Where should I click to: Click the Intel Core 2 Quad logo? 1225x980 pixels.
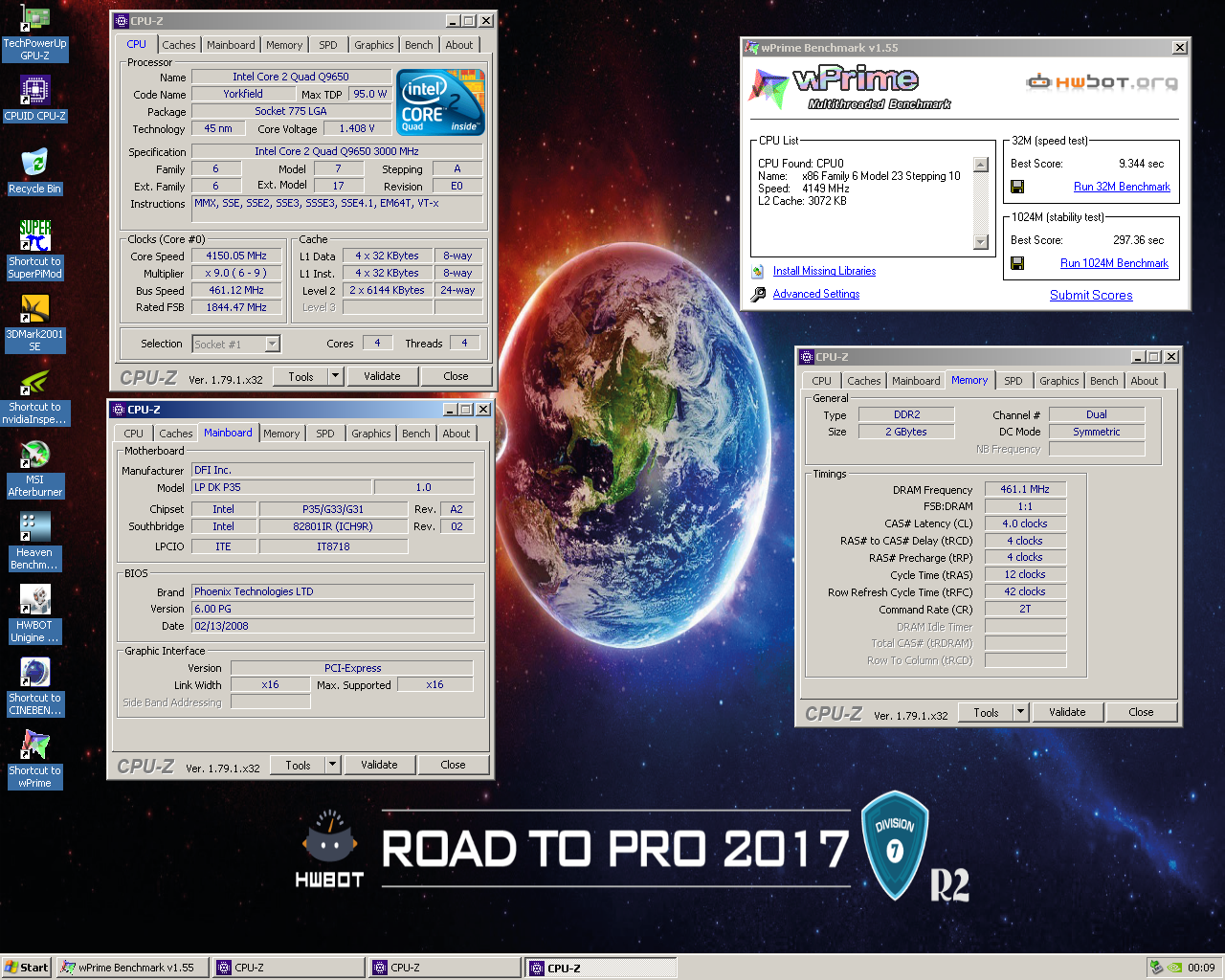440,101
